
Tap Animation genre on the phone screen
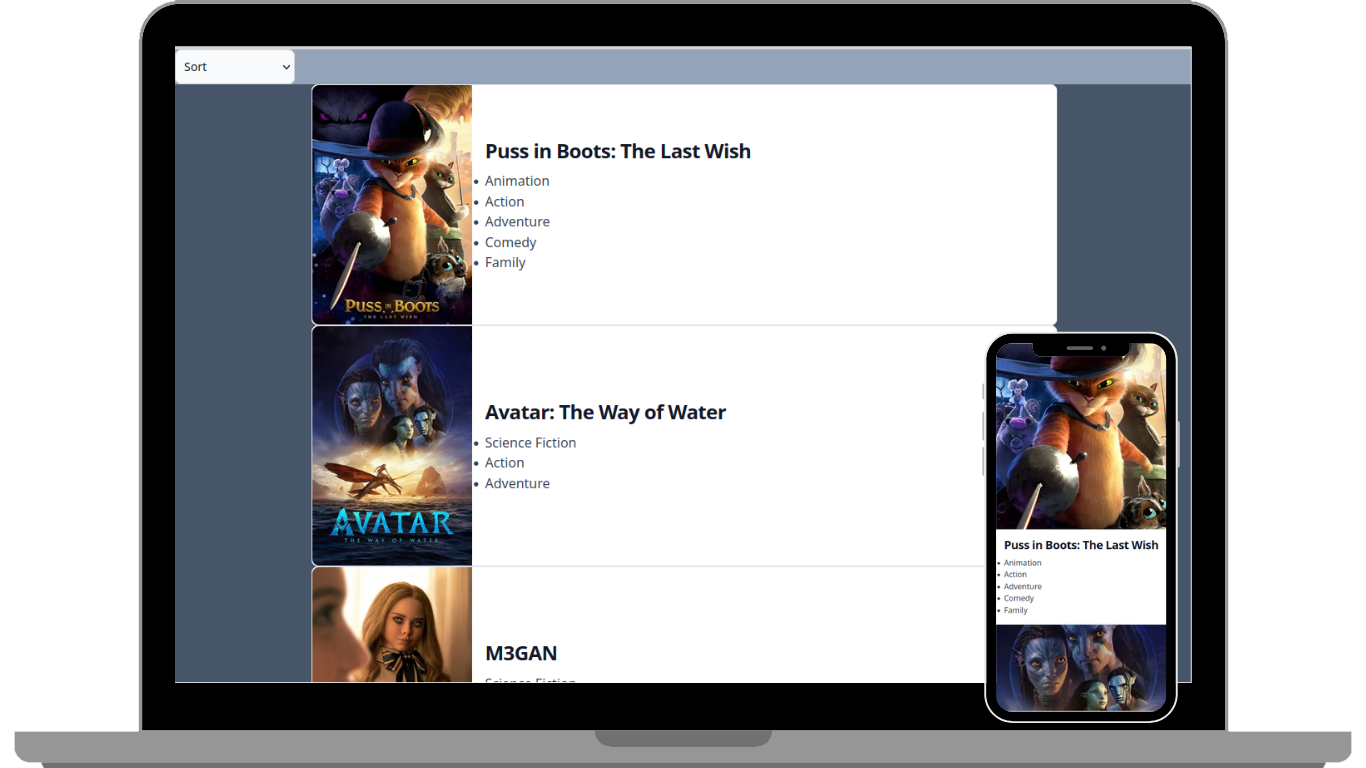(1022, 563)
